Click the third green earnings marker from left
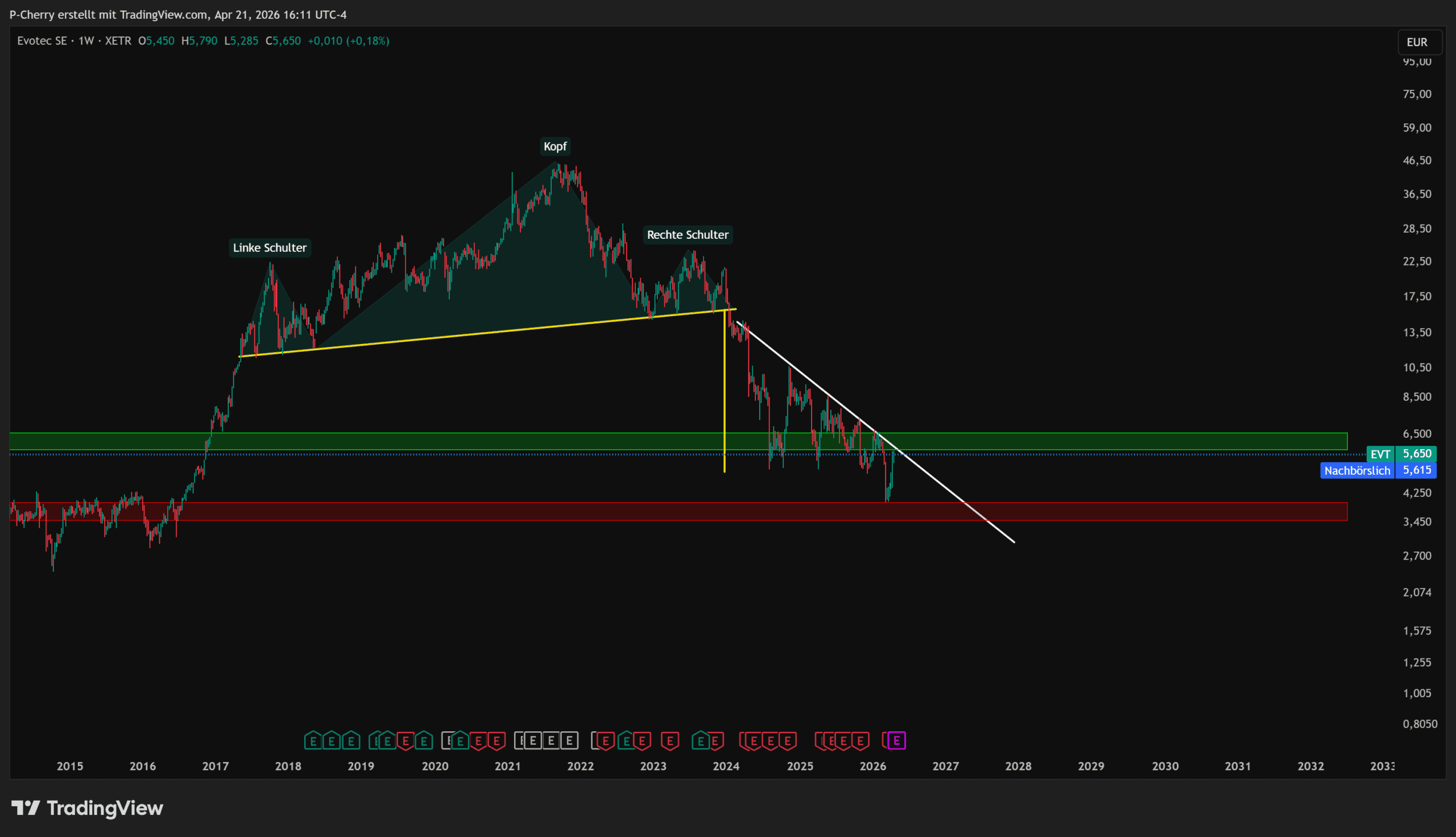The image size is (1456, 837). point(351,740)
